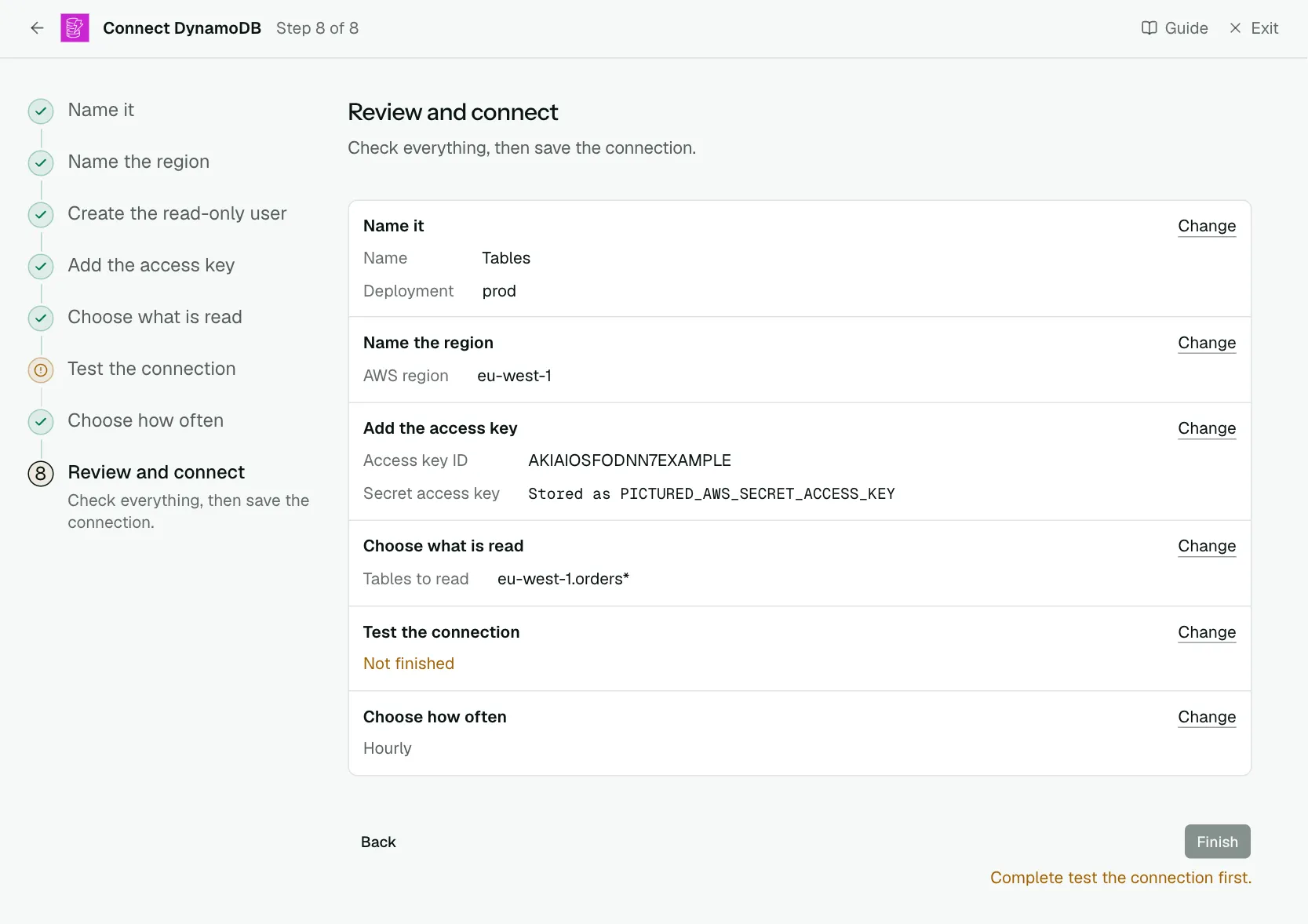Screen dimensions: 1308x924
Task: Open the Guide book icon
Action: pyautogui.click(x=1149, y=28)
